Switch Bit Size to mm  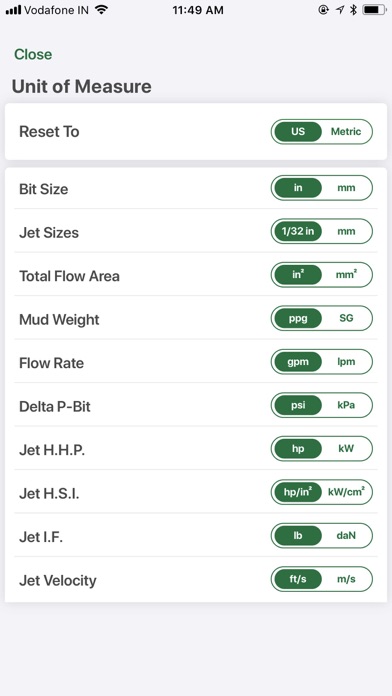(x=346, y=188)
